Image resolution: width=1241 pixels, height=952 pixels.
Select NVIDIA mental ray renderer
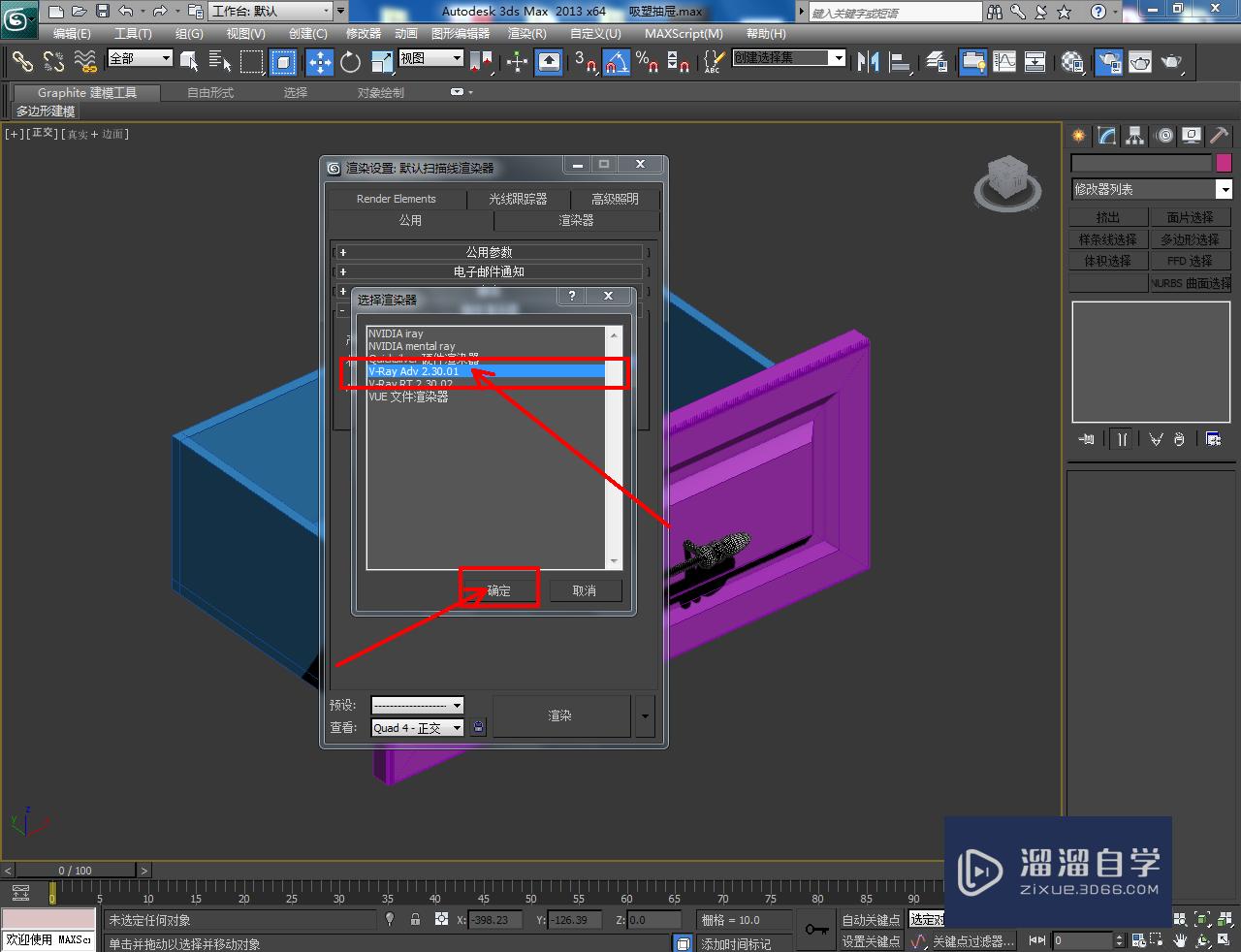coord(486,346)
